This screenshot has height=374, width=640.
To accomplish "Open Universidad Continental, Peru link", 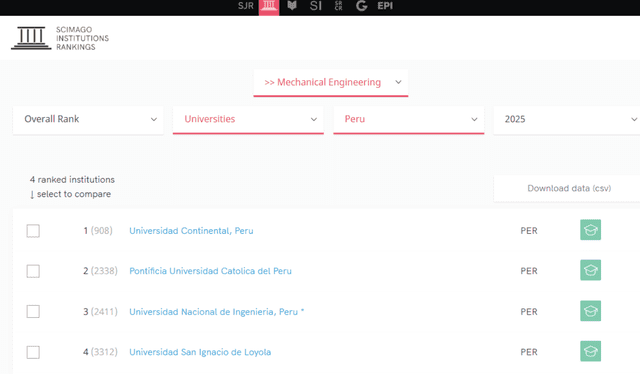I will coord(191,231).
